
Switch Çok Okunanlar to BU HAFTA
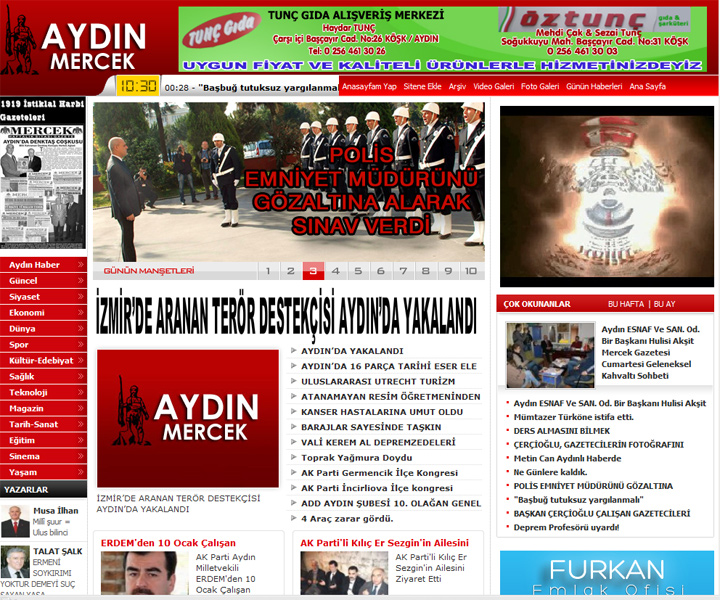(x=626, y=304)
